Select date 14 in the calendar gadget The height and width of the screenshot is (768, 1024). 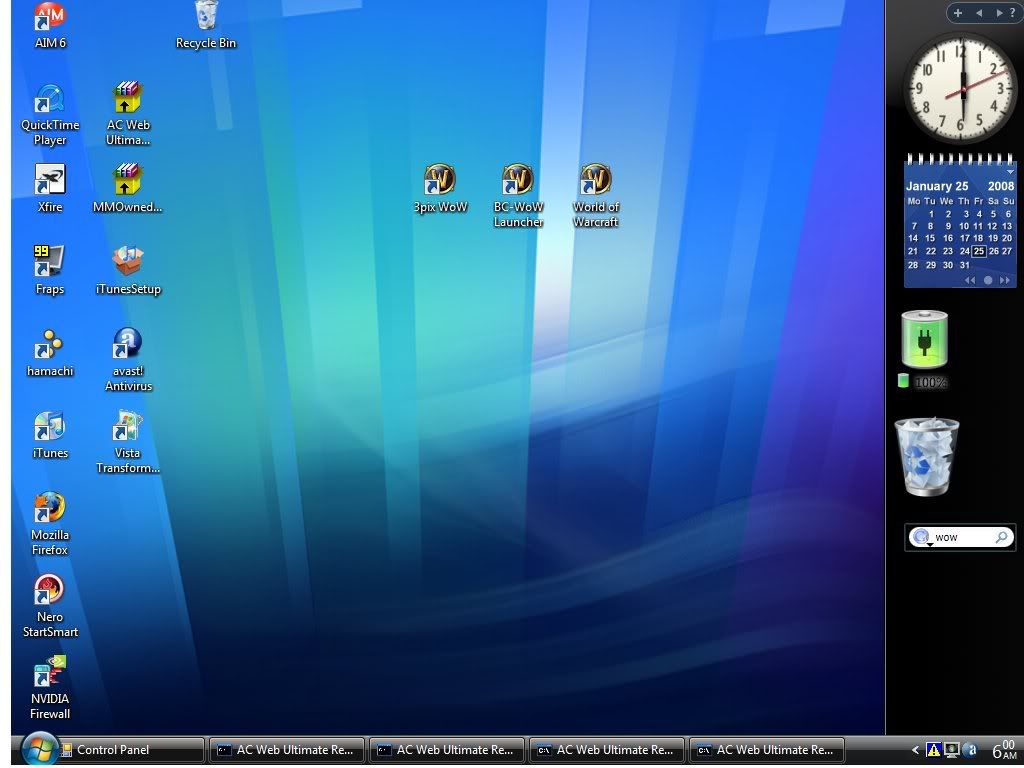pos(913,238)
